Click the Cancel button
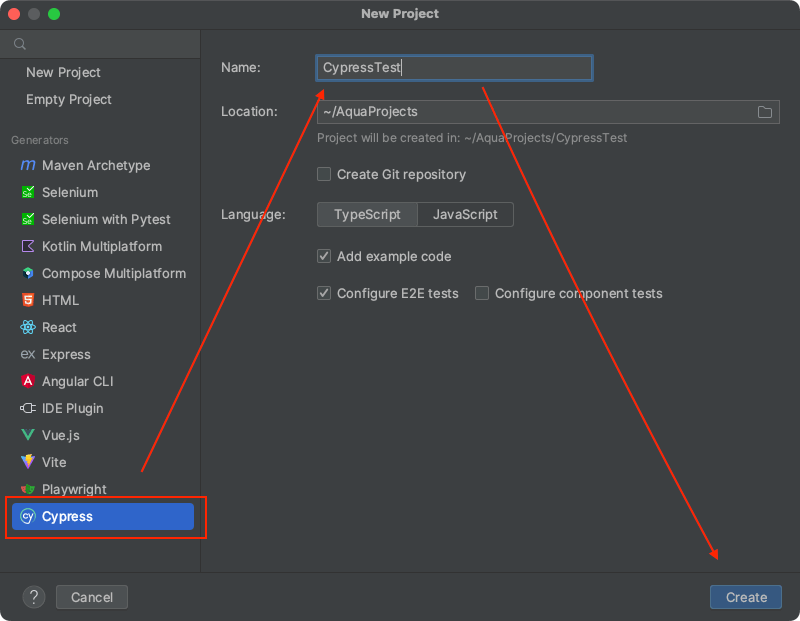Viewport: 800px width, 621px height. [x=92, y=597]
